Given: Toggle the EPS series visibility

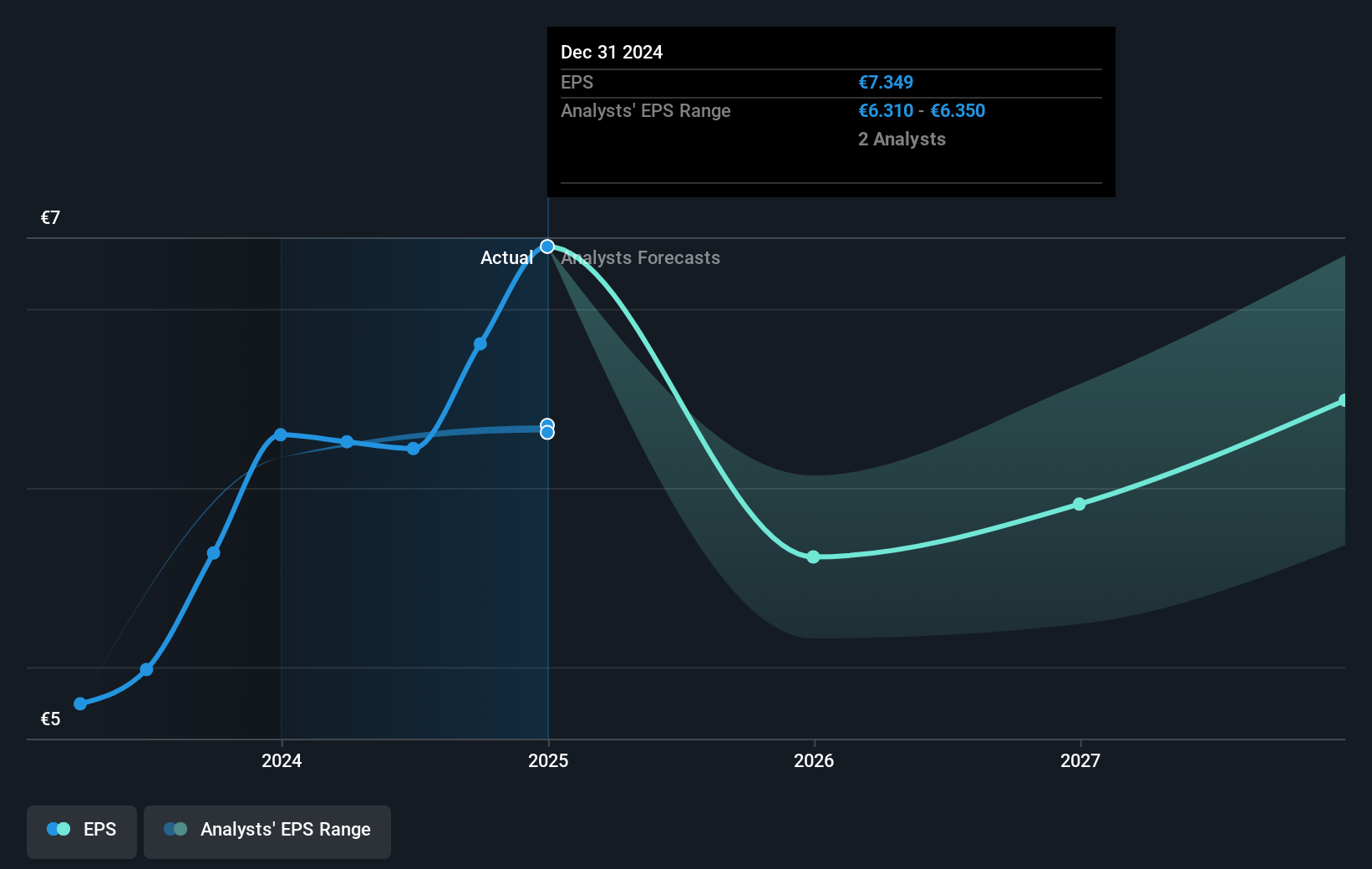Looking at the screenshot, I should 81,831.
